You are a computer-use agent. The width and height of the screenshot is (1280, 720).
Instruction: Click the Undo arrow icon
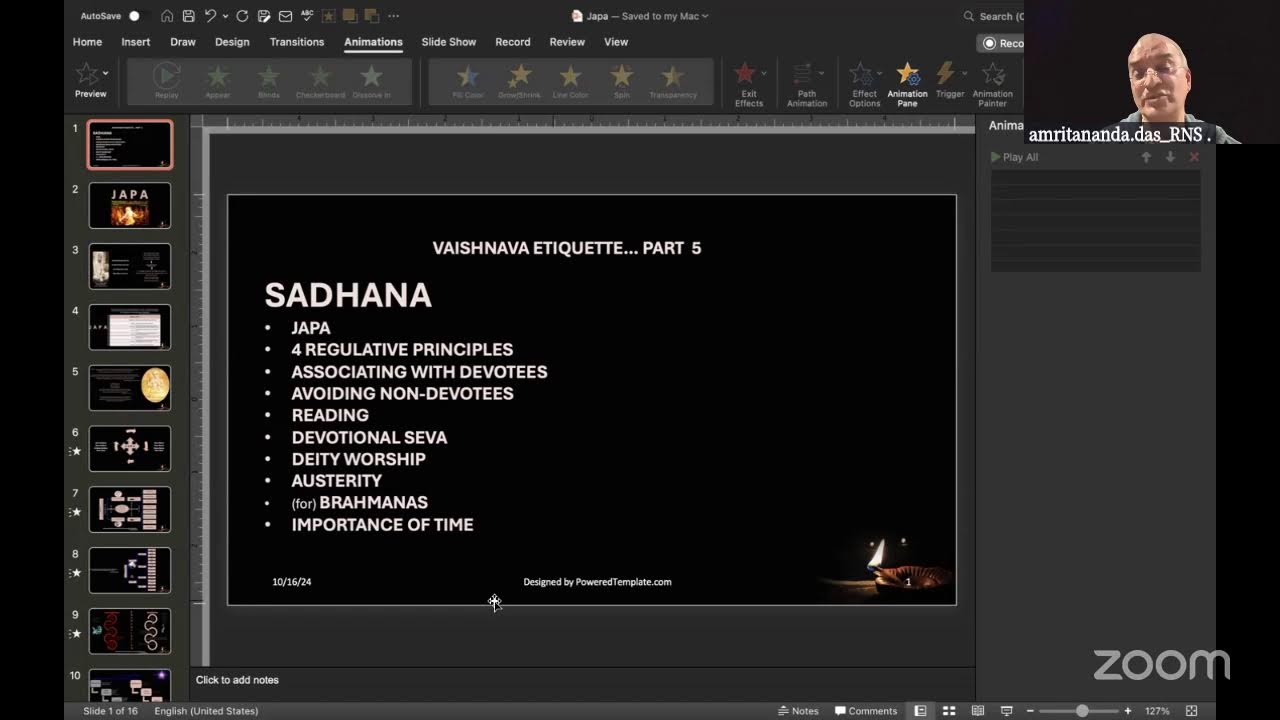pos(210,16)
